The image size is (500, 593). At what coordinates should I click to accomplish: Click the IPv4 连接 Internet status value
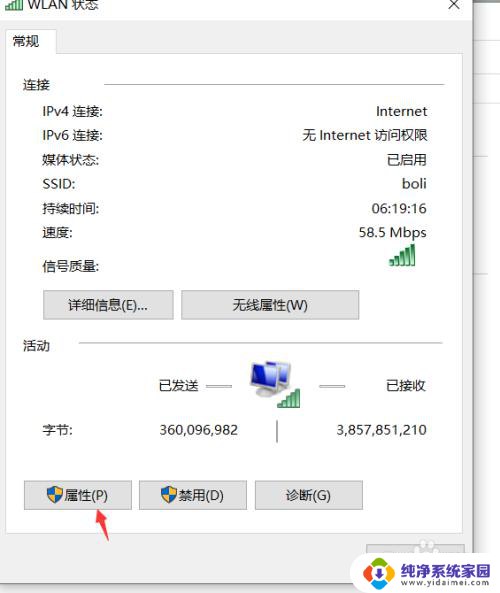coord(402,112)
